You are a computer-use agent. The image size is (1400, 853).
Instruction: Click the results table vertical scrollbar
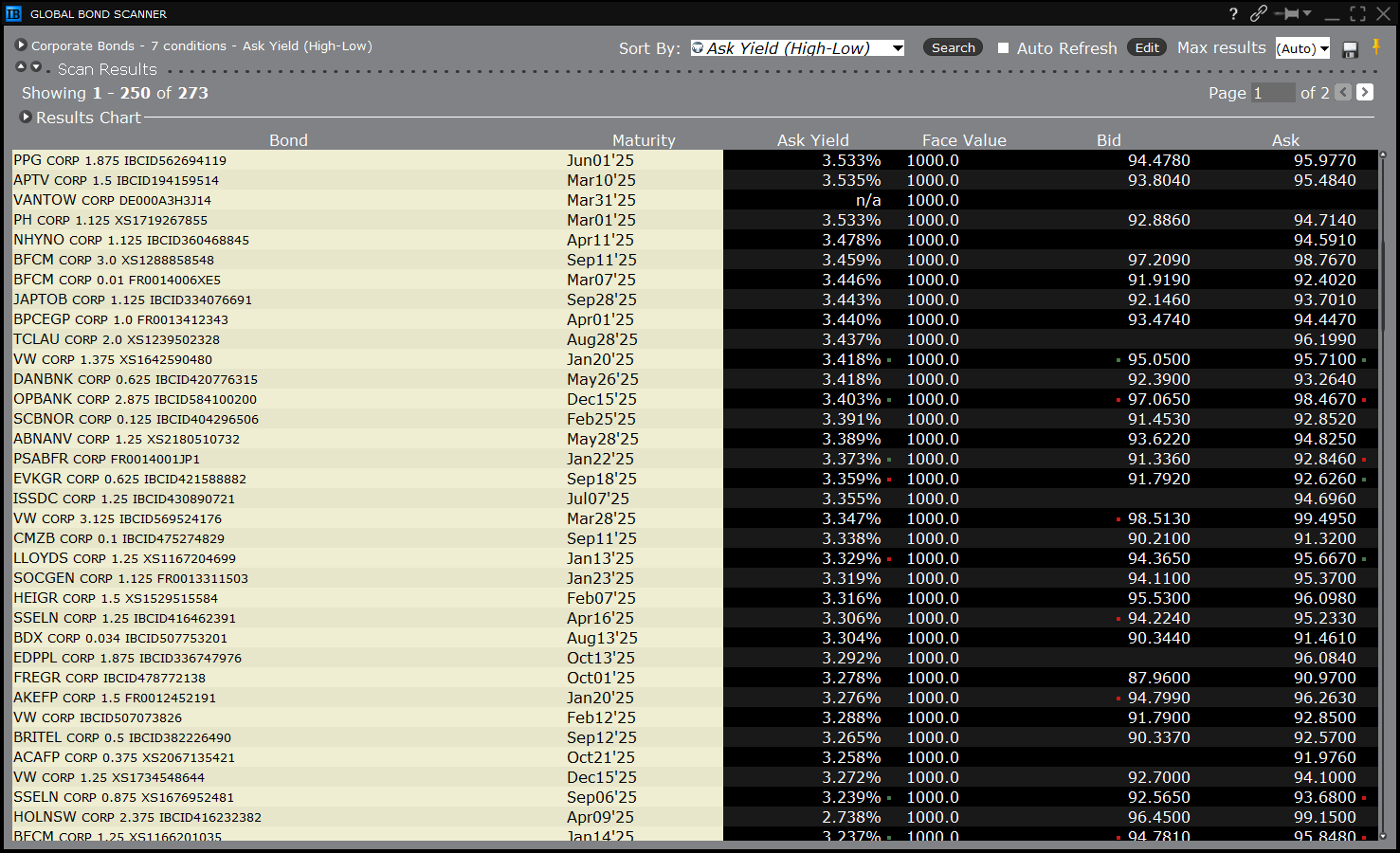tap(1383, 495)
